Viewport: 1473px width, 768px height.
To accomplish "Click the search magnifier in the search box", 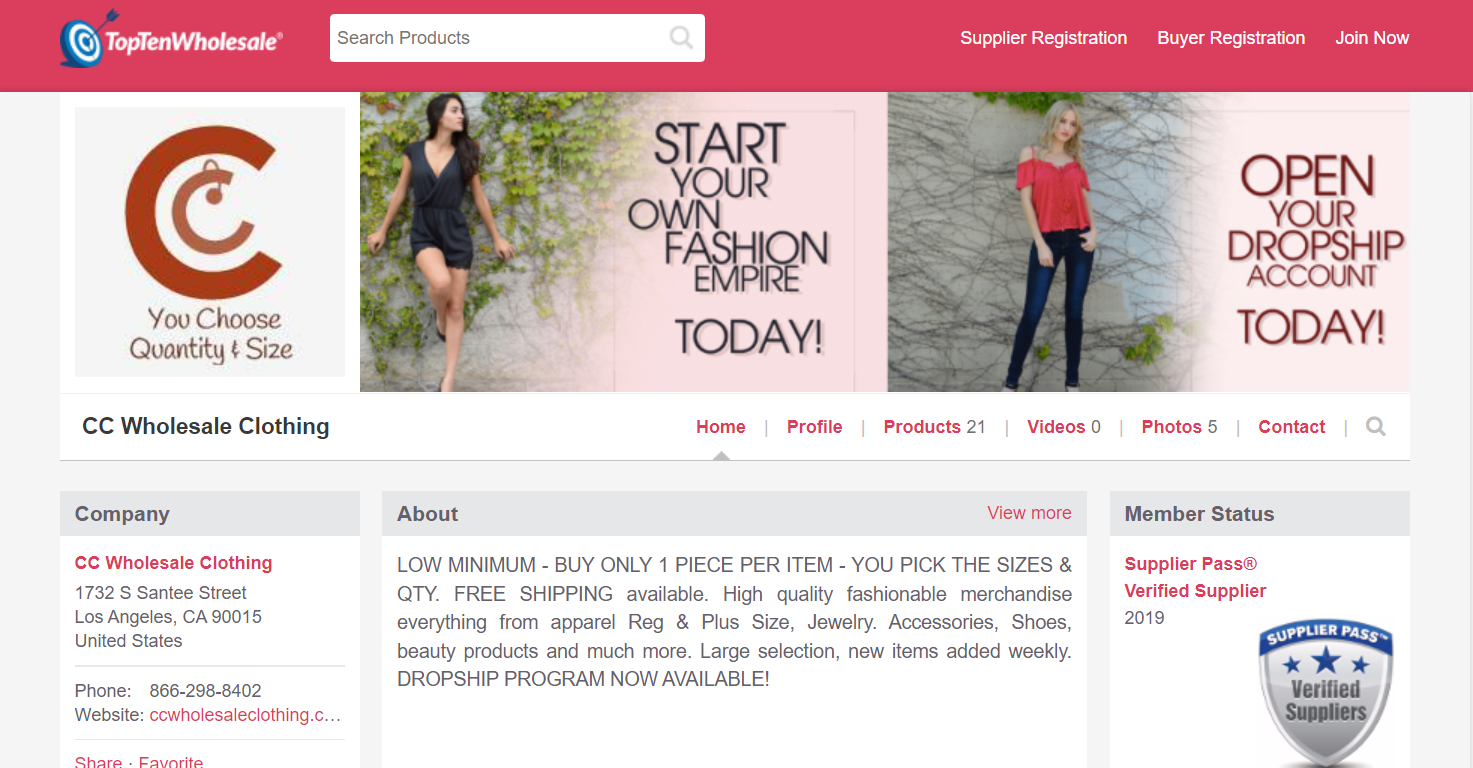I will point(681,38).
